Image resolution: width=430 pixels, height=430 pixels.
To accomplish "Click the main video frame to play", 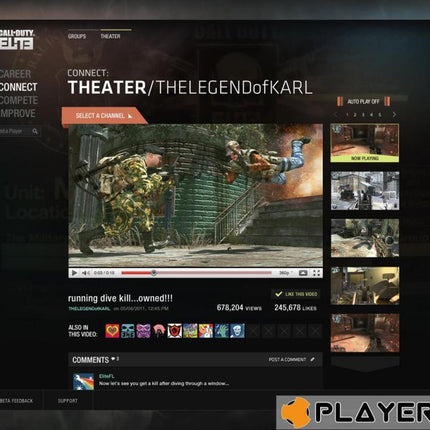I will pos(196,195).
